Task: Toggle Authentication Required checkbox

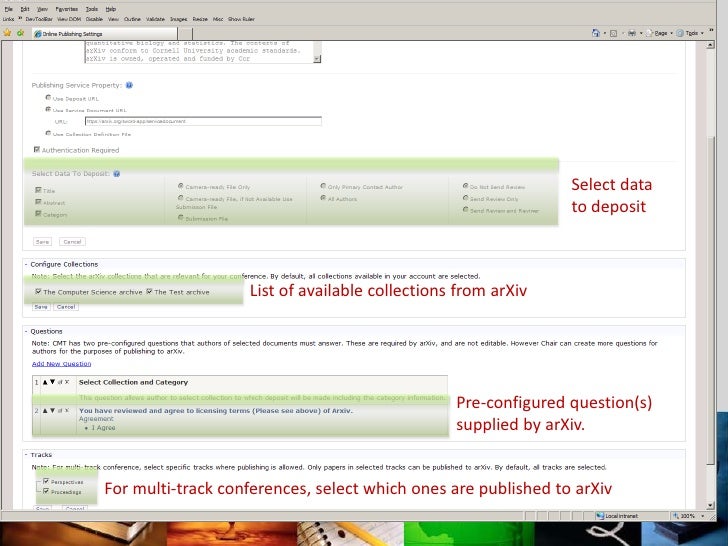Action: click(37, 150)
